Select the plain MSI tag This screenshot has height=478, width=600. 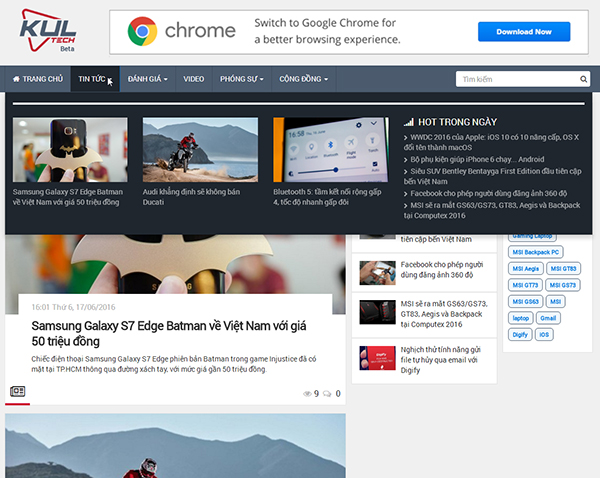(555, 302)
